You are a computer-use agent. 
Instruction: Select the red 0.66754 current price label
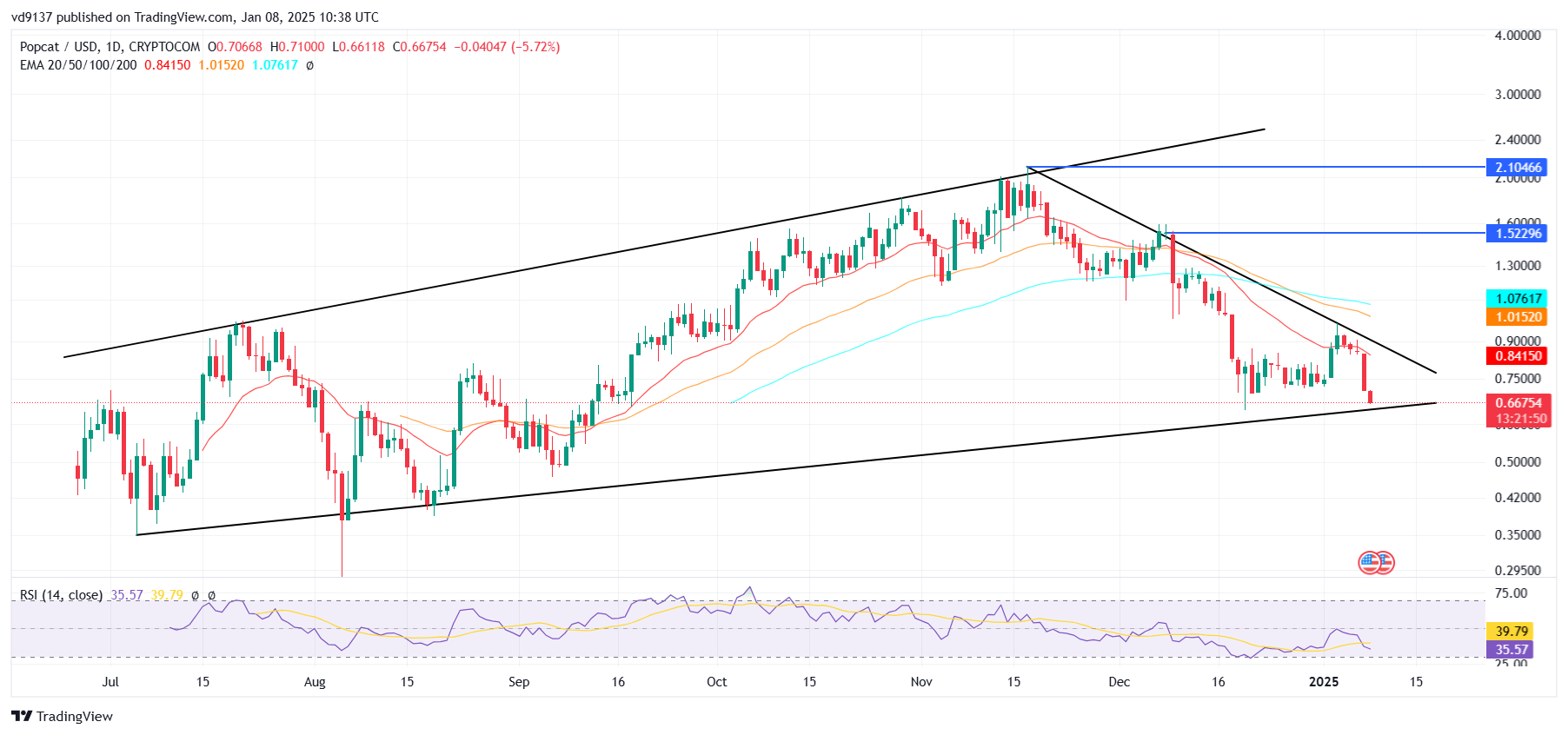click(1517, 403)
